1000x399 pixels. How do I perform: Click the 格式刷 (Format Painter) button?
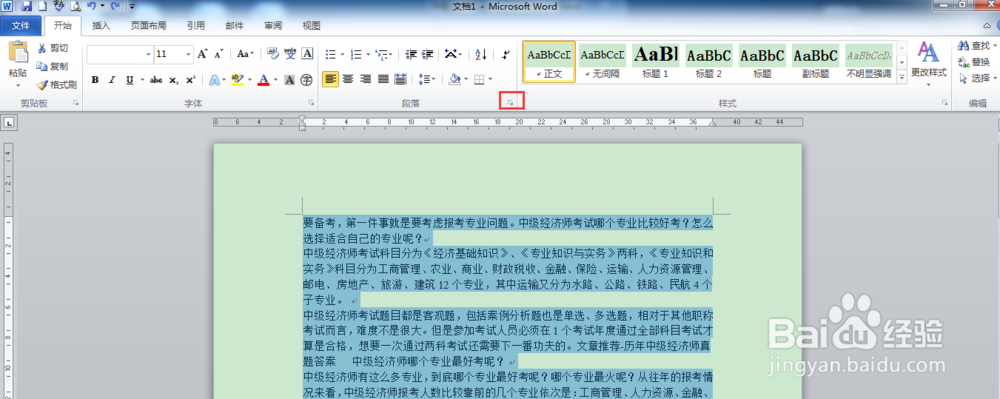(57, 84)
